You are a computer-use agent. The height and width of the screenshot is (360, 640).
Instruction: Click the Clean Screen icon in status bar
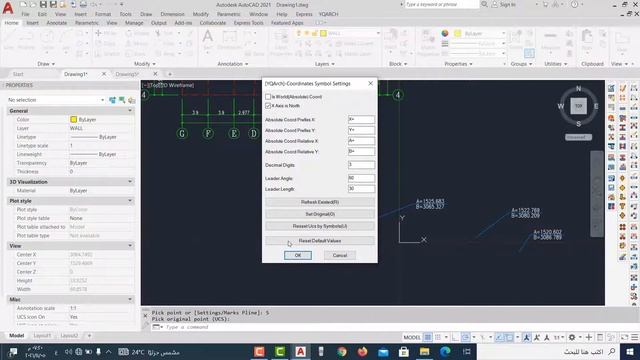click(624, 337)
